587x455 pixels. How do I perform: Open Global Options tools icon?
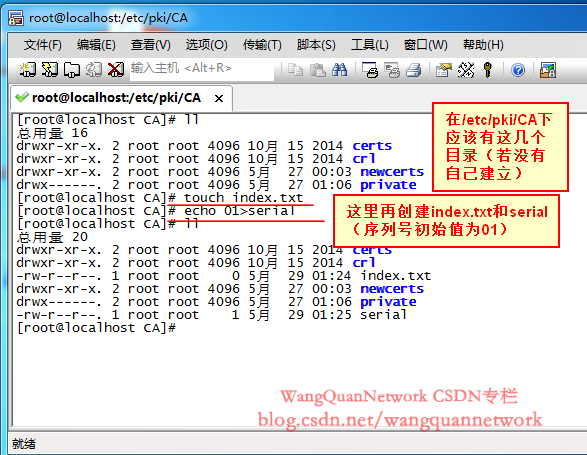click(466, 70)
